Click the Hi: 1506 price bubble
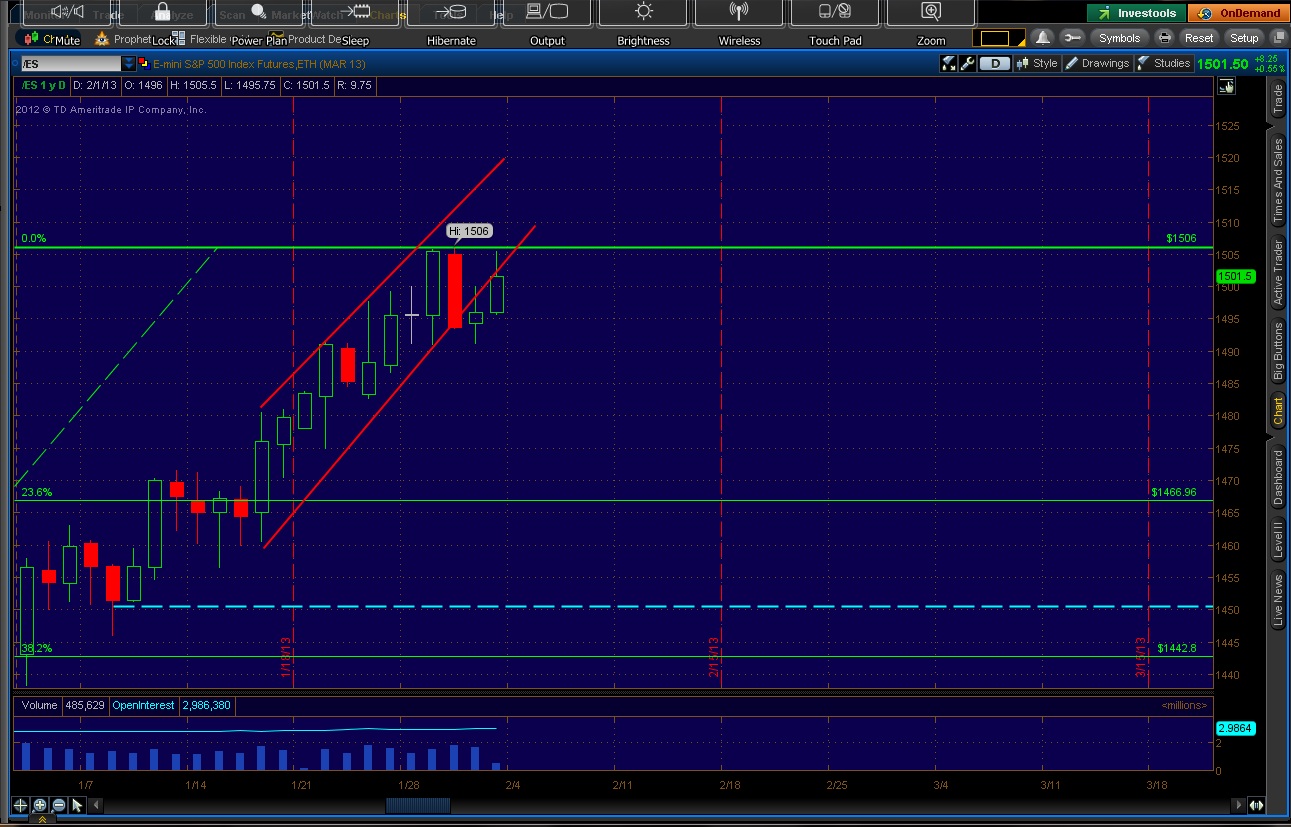The height and width of the screenshot is (827, 1291). coord(469,231)
